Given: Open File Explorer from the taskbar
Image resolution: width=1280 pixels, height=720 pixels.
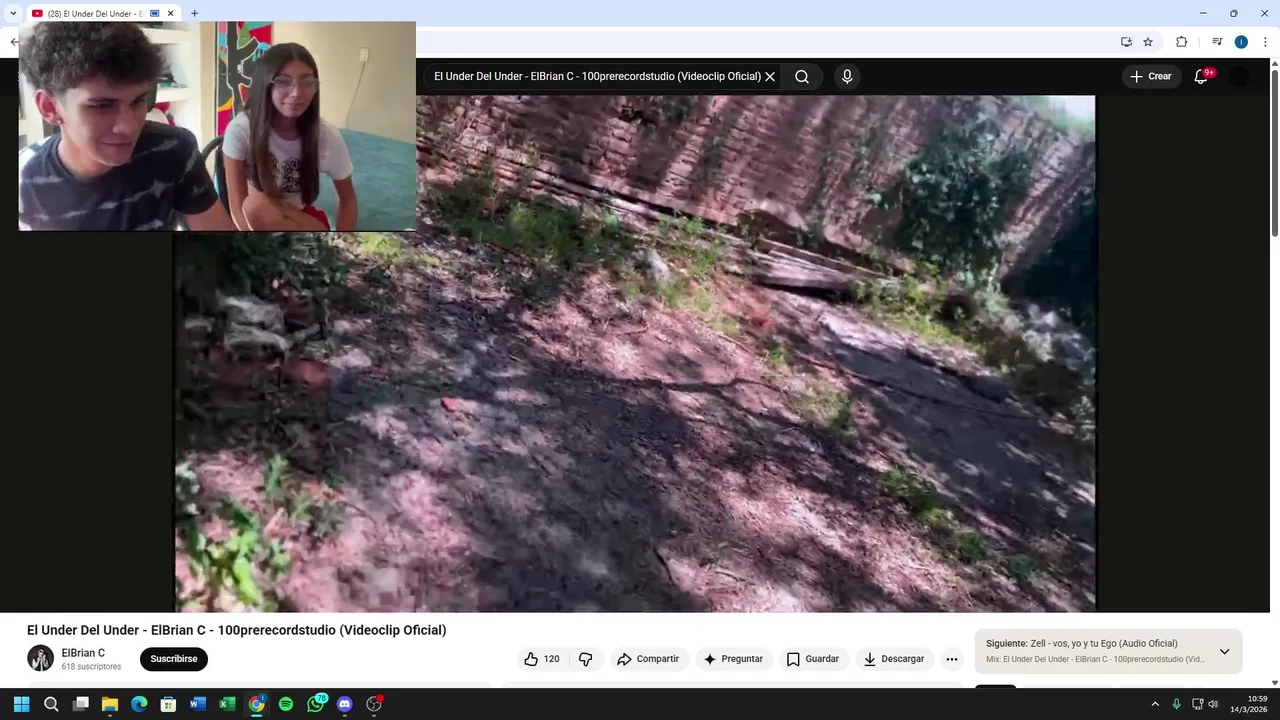Looking at the screenshot, I should coord(110,704).
